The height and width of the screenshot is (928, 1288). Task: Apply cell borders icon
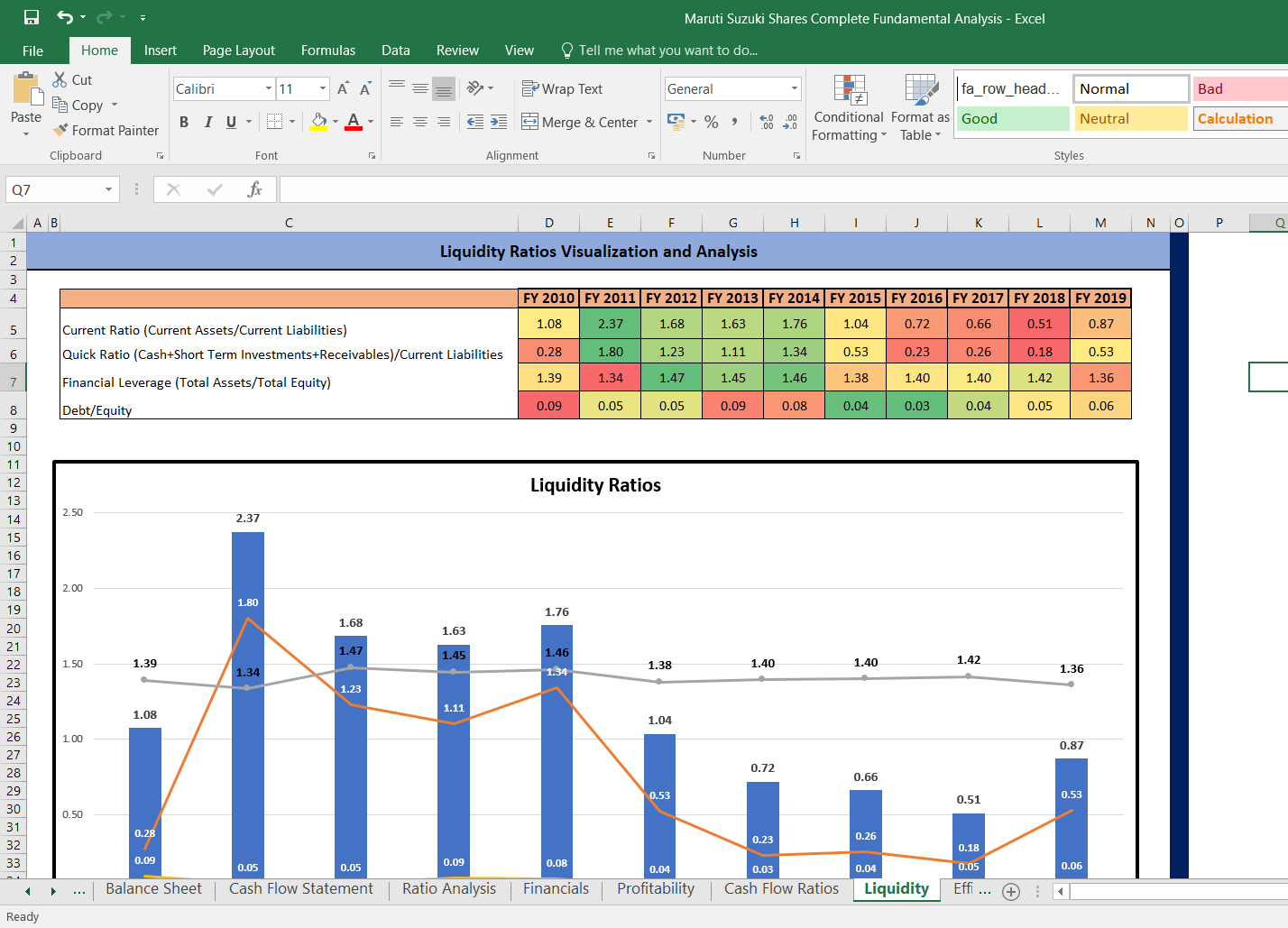(x=276, y=122)
